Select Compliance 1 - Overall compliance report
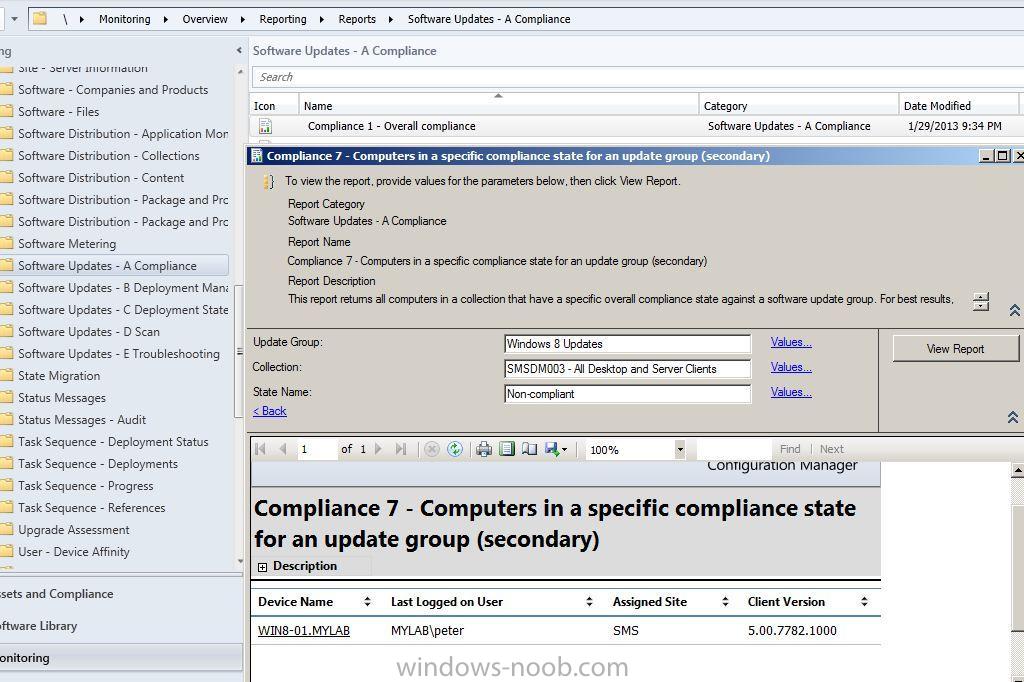Image resolution: width=1024 pixels, height=682 pixels. [636, 126]
